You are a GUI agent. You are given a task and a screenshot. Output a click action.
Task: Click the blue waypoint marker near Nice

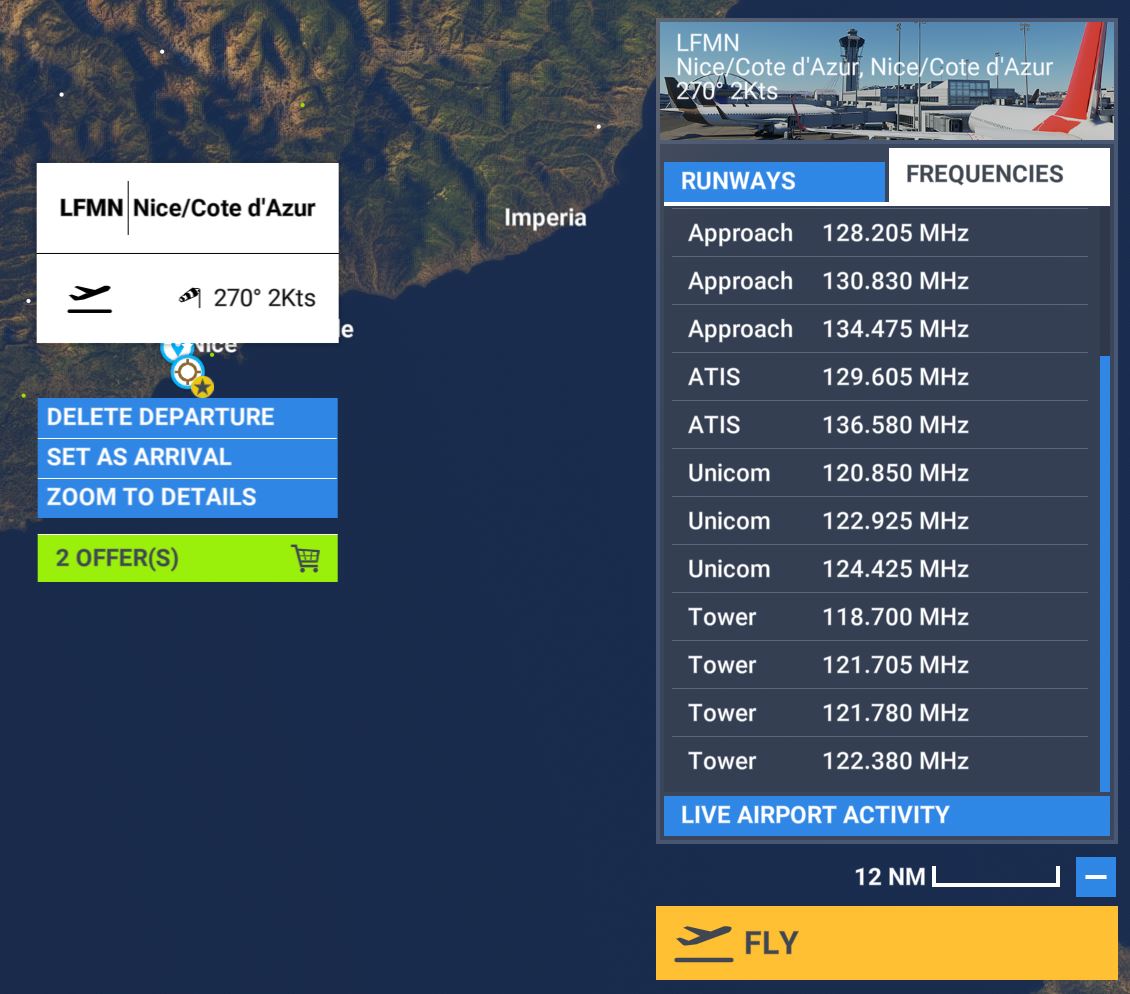point(173,351)
